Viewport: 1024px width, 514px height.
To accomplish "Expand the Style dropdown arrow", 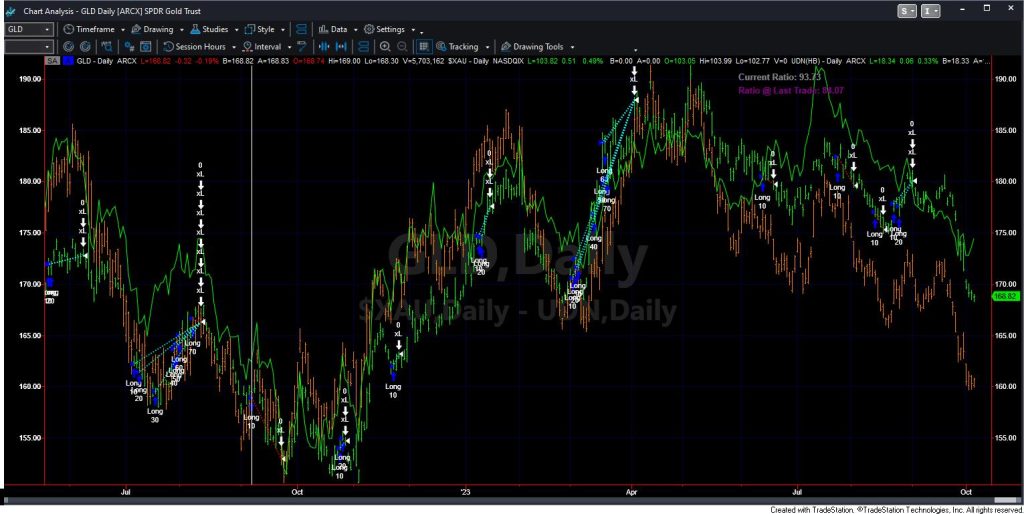I will point(283,30).
